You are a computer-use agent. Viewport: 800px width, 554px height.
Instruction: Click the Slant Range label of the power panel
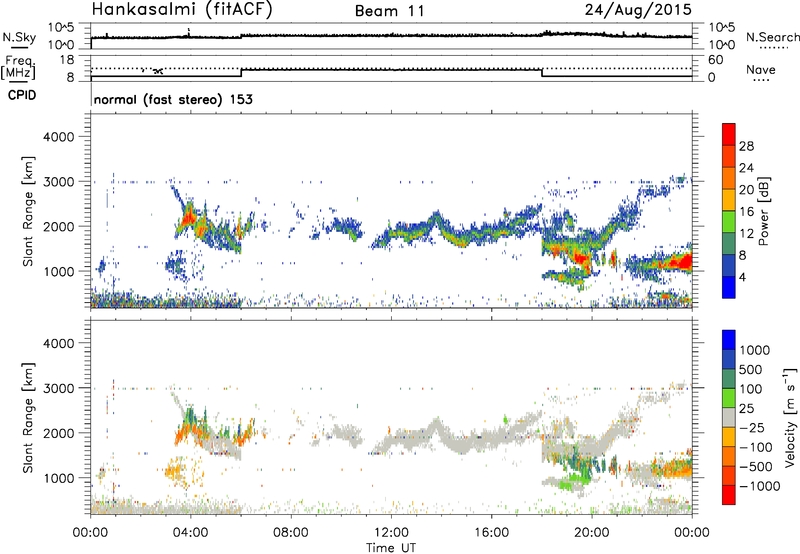click(28, 212)
